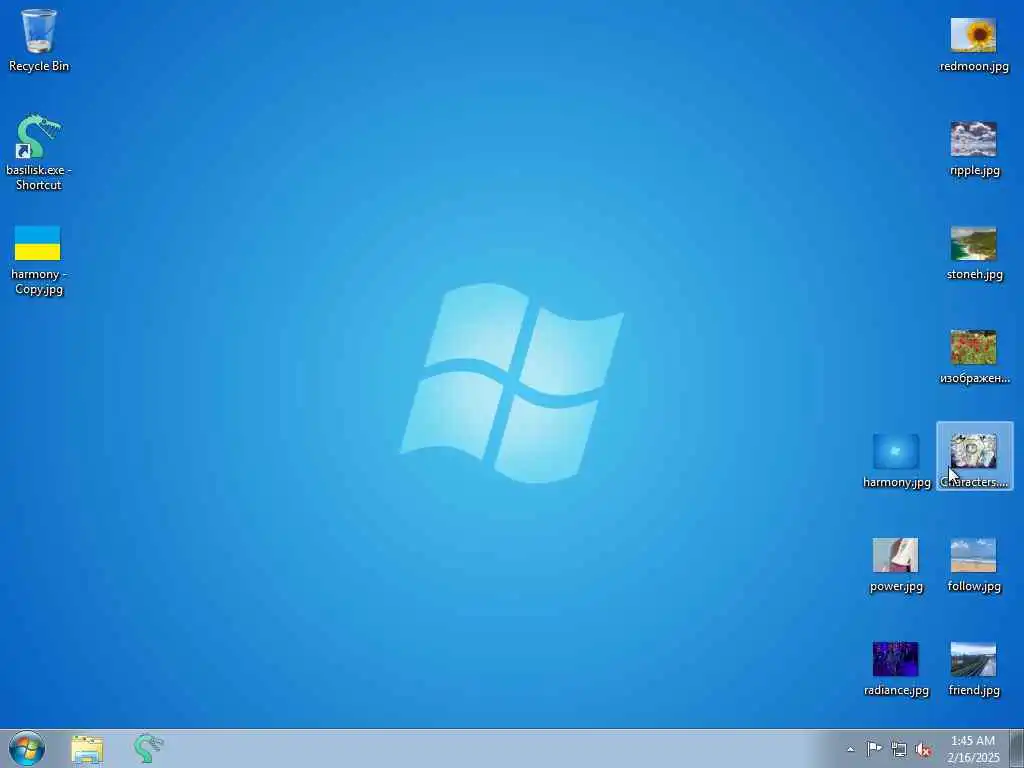Launch Basilisk browser from the taskbar
Screen dimensions: 1024x768
click(148, 748)
